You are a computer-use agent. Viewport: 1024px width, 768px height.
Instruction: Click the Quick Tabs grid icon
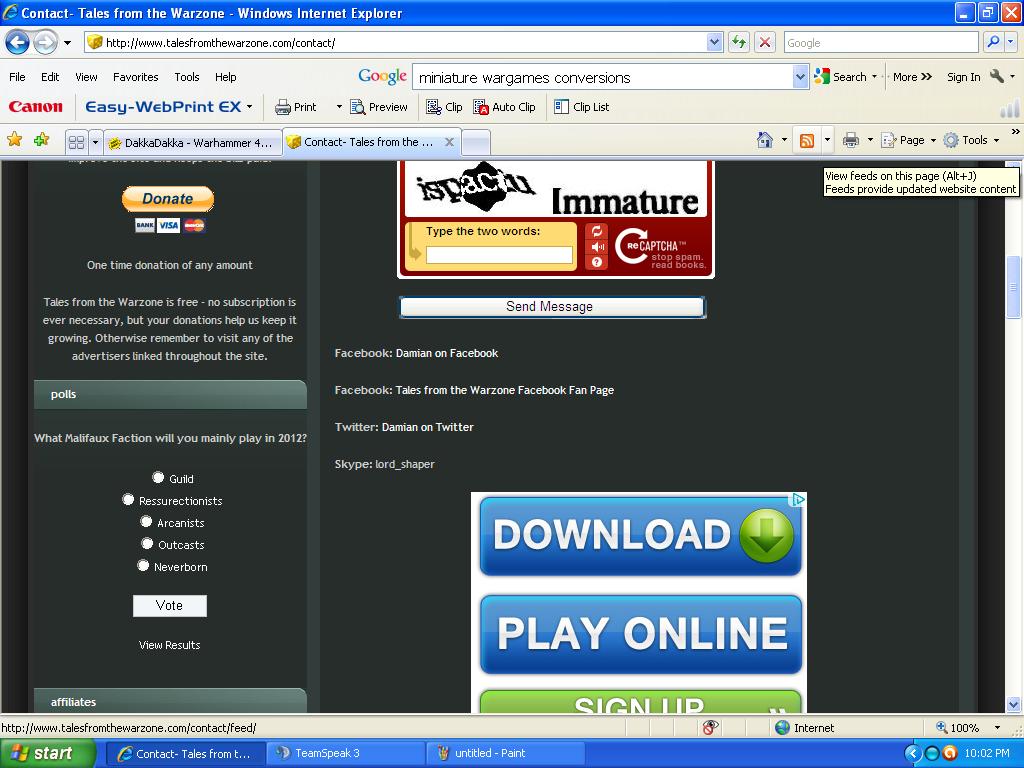[76, 142]
